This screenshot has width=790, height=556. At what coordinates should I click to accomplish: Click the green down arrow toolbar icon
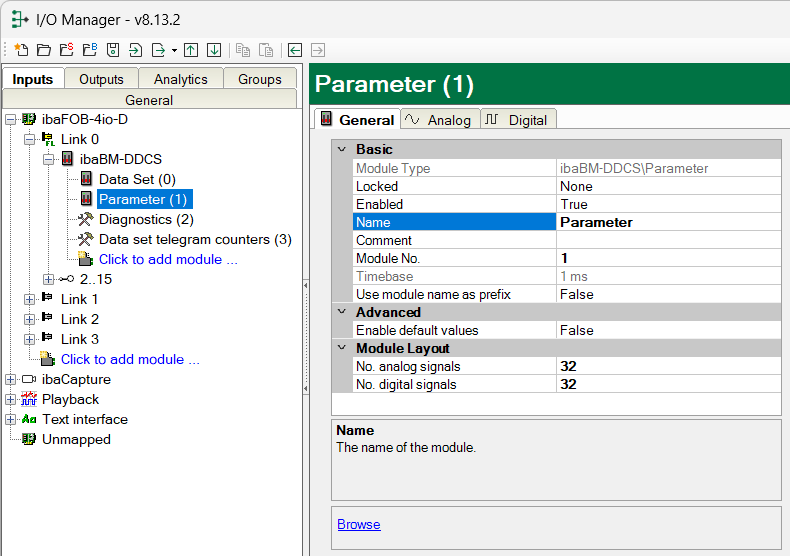213,49
